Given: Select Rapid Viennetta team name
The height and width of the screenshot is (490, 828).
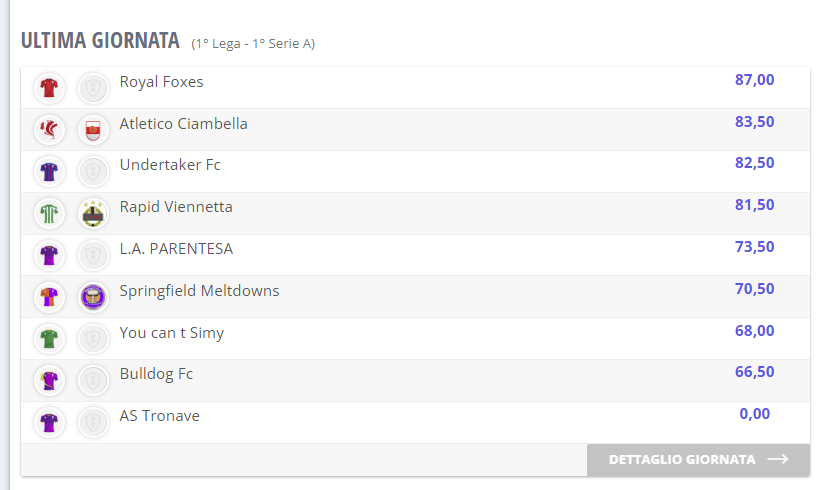Looking at the screenshot, I should pos(176,207).
